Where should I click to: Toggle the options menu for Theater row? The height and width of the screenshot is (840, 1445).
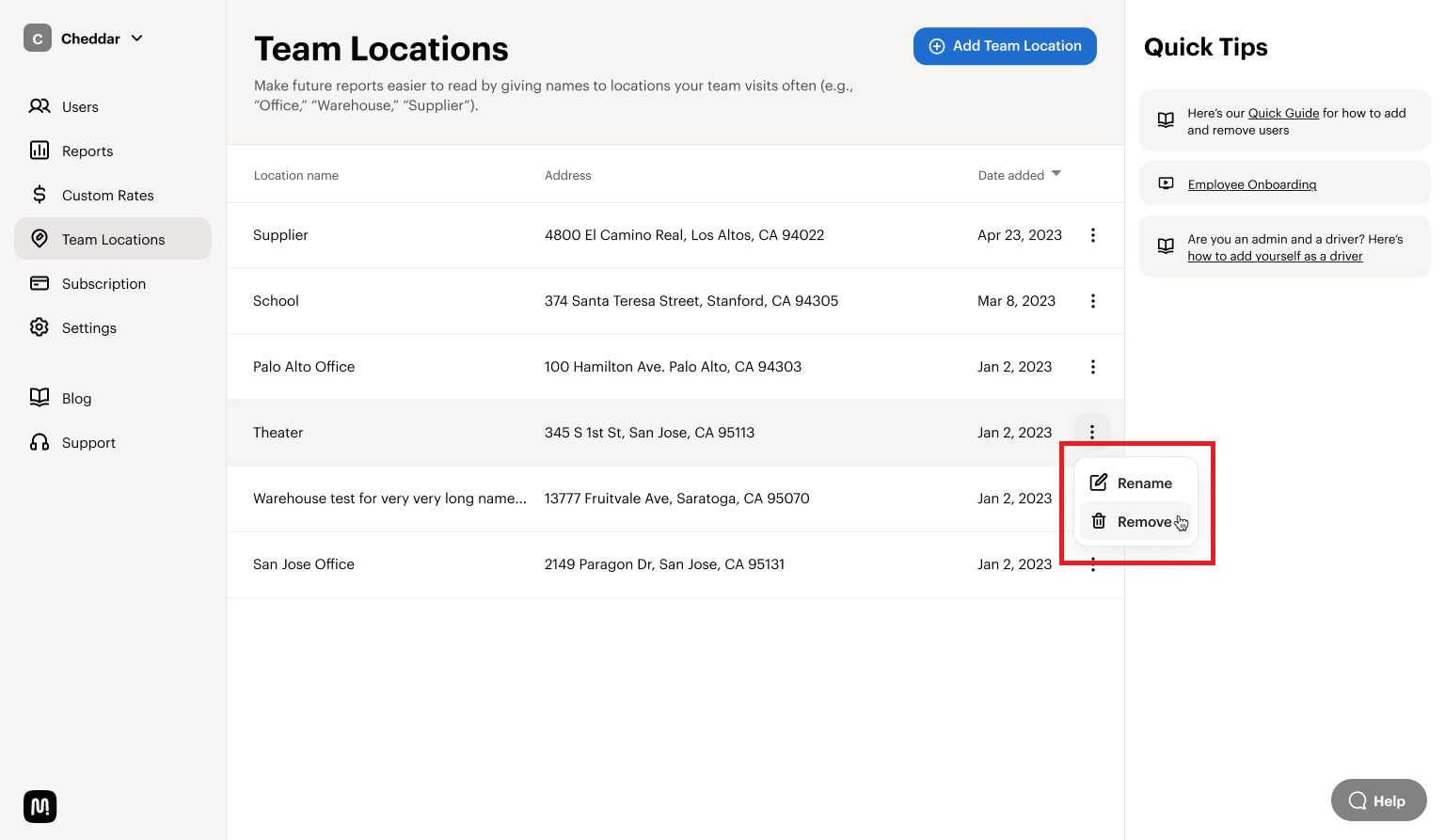click(x=1092, y=432)
